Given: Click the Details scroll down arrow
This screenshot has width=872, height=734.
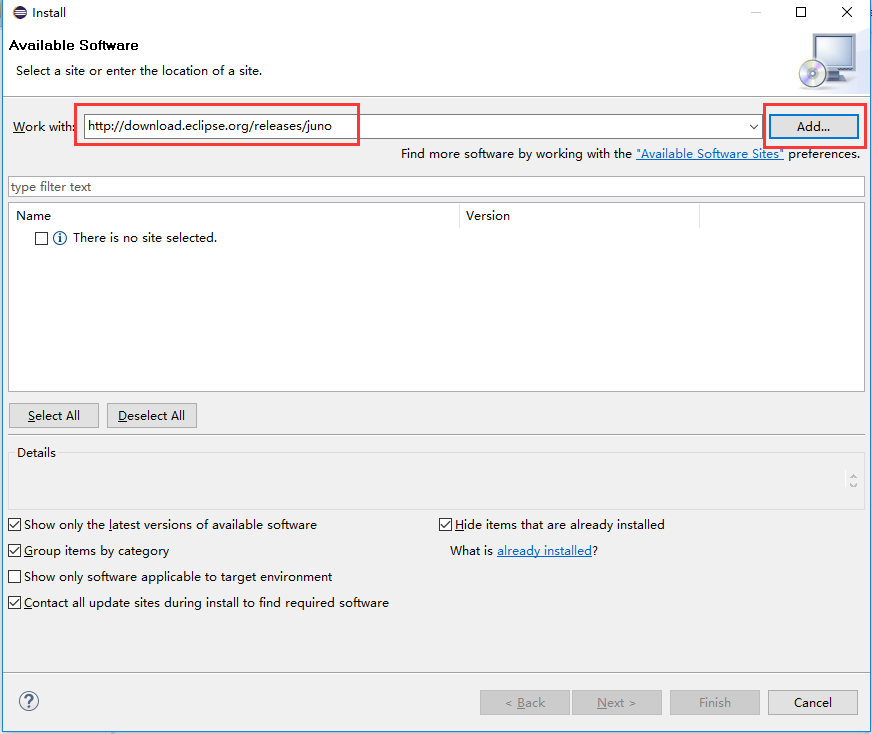Looking at the screenshot, I should coord(853,484).
